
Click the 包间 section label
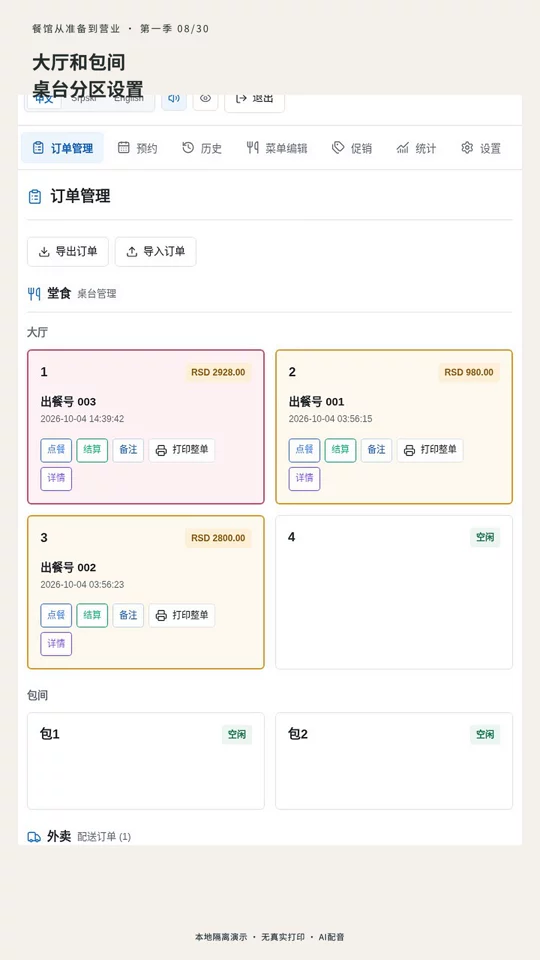tap(37, 696)
